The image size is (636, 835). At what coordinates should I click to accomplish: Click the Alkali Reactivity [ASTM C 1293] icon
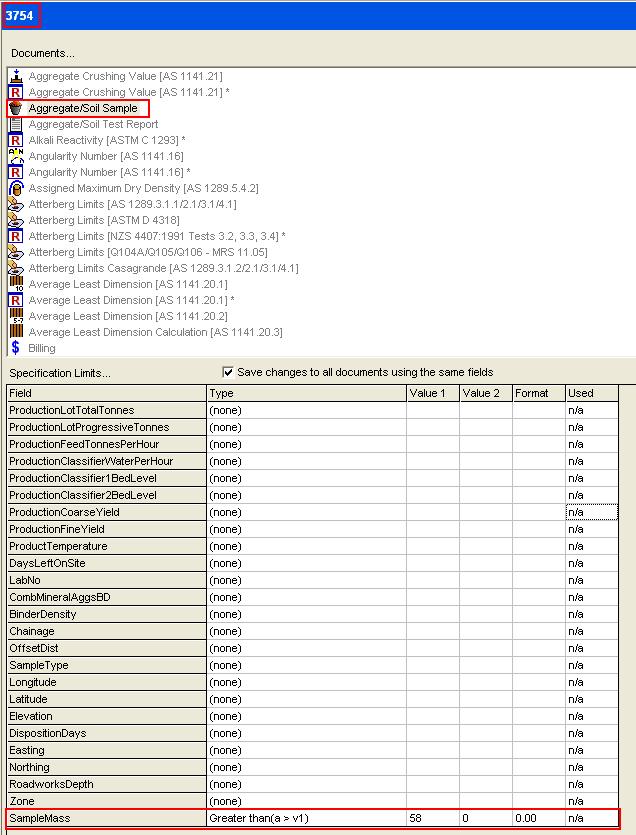(16, 140)
